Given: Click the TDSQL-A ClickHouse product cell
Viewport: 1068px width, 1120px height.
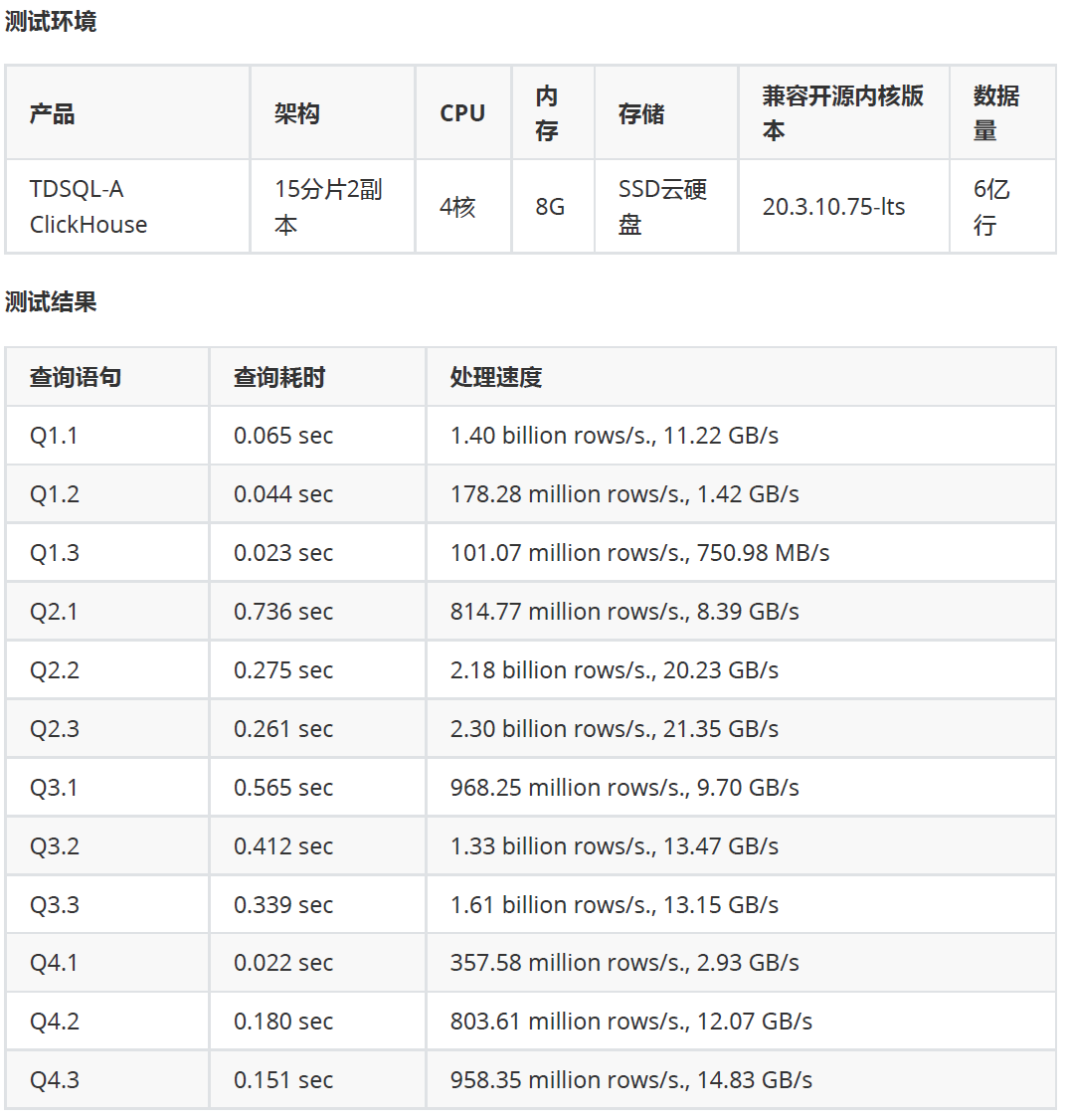Looking at the screenshot, I should [128, 207].
